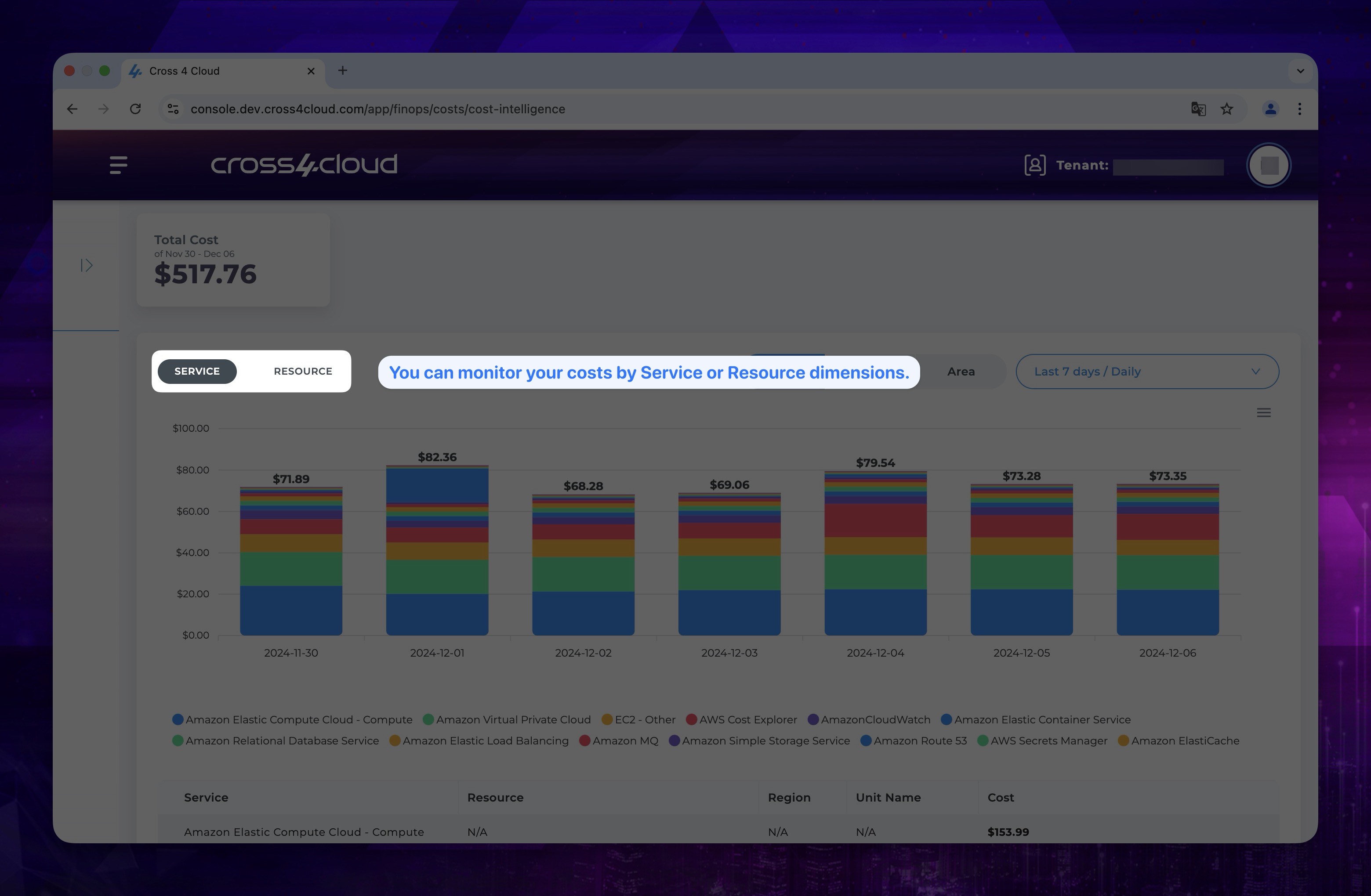This screenshot has height=896, width=1371.
Task: Close the Cross 4 Cloud tab
Action: pyautogui.click(x=311, y=71)
